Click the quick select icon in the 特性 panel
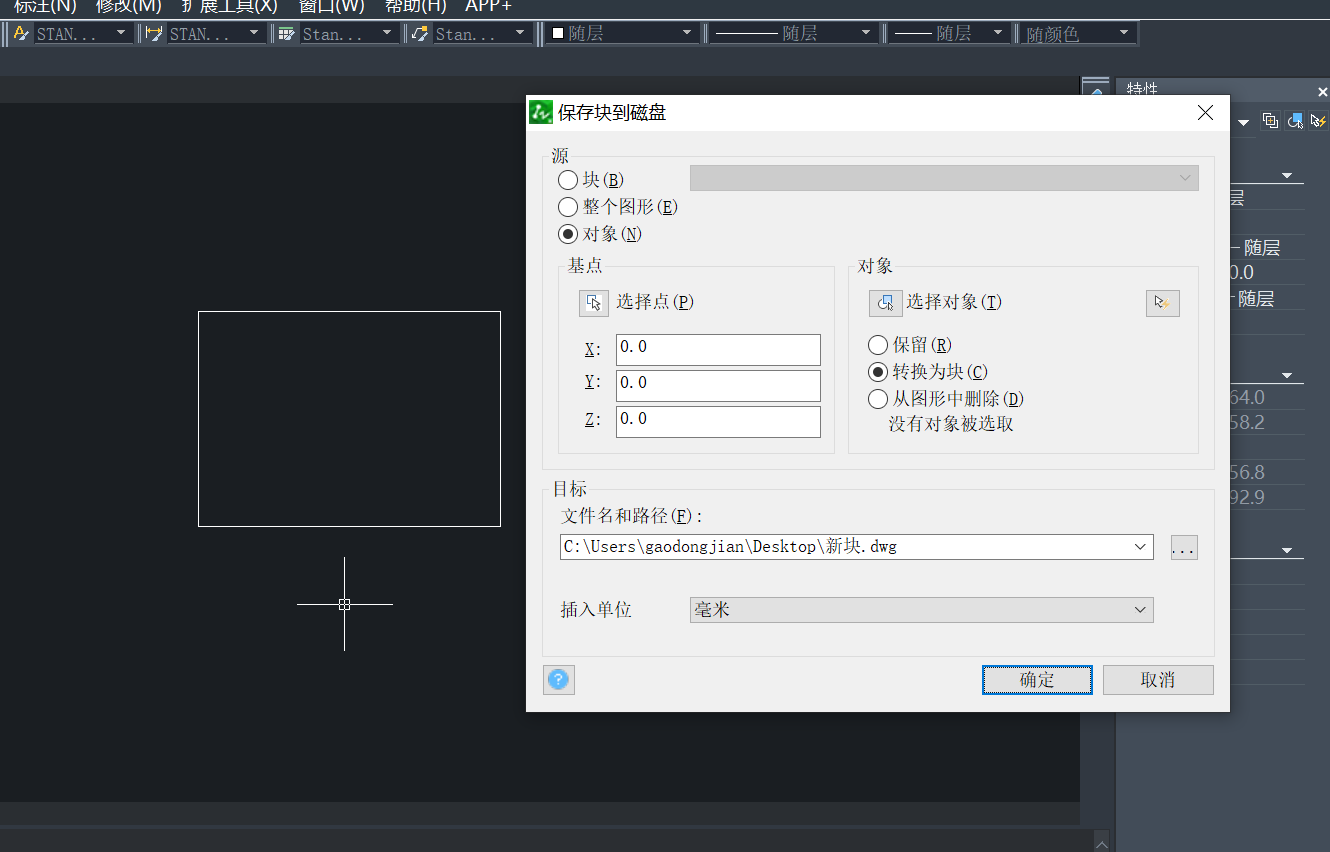The image size is (1330, 852). 1318,120
